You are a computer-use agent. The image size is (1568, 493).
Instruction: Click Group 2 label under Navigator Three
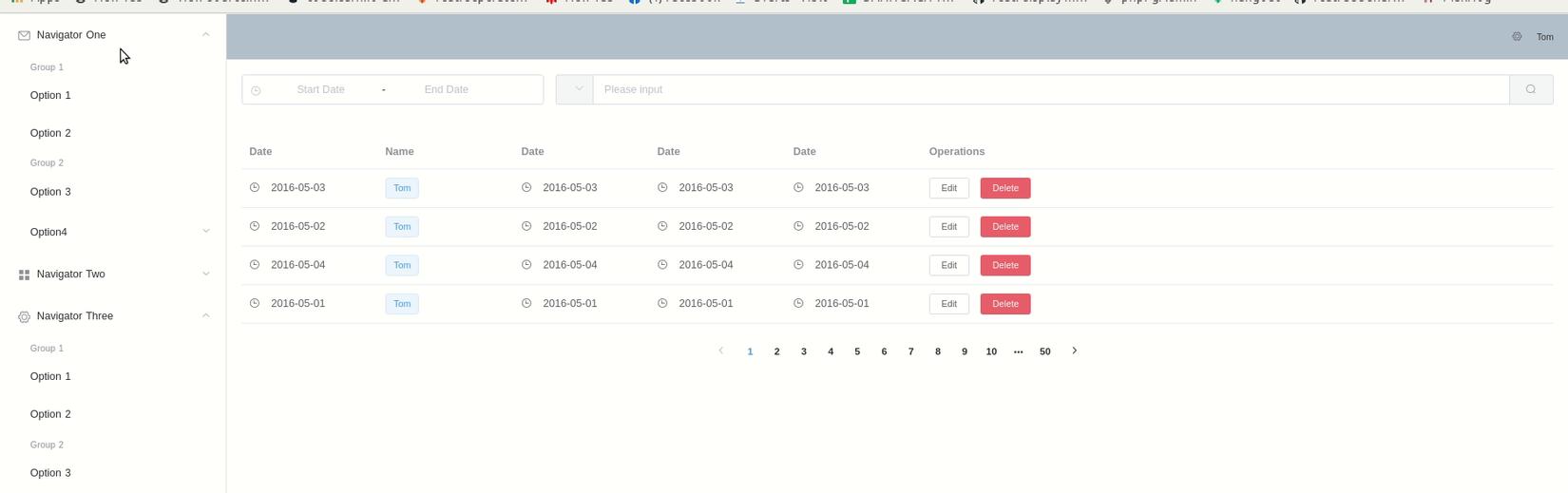[47, 445]
